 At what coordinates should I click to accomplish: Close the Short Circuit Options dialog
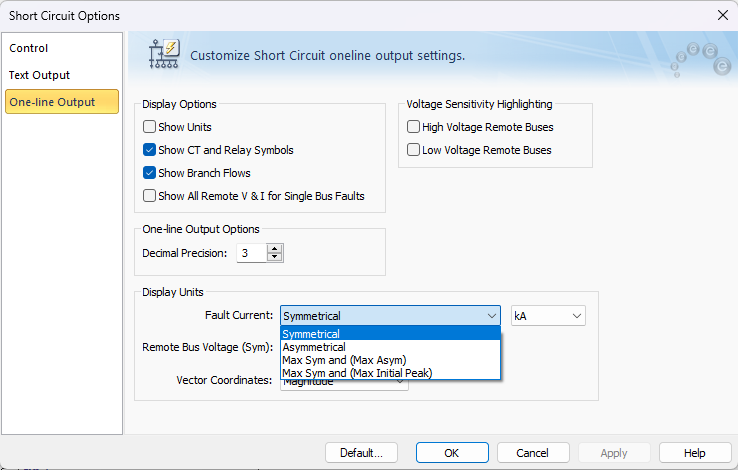(722, 15)
